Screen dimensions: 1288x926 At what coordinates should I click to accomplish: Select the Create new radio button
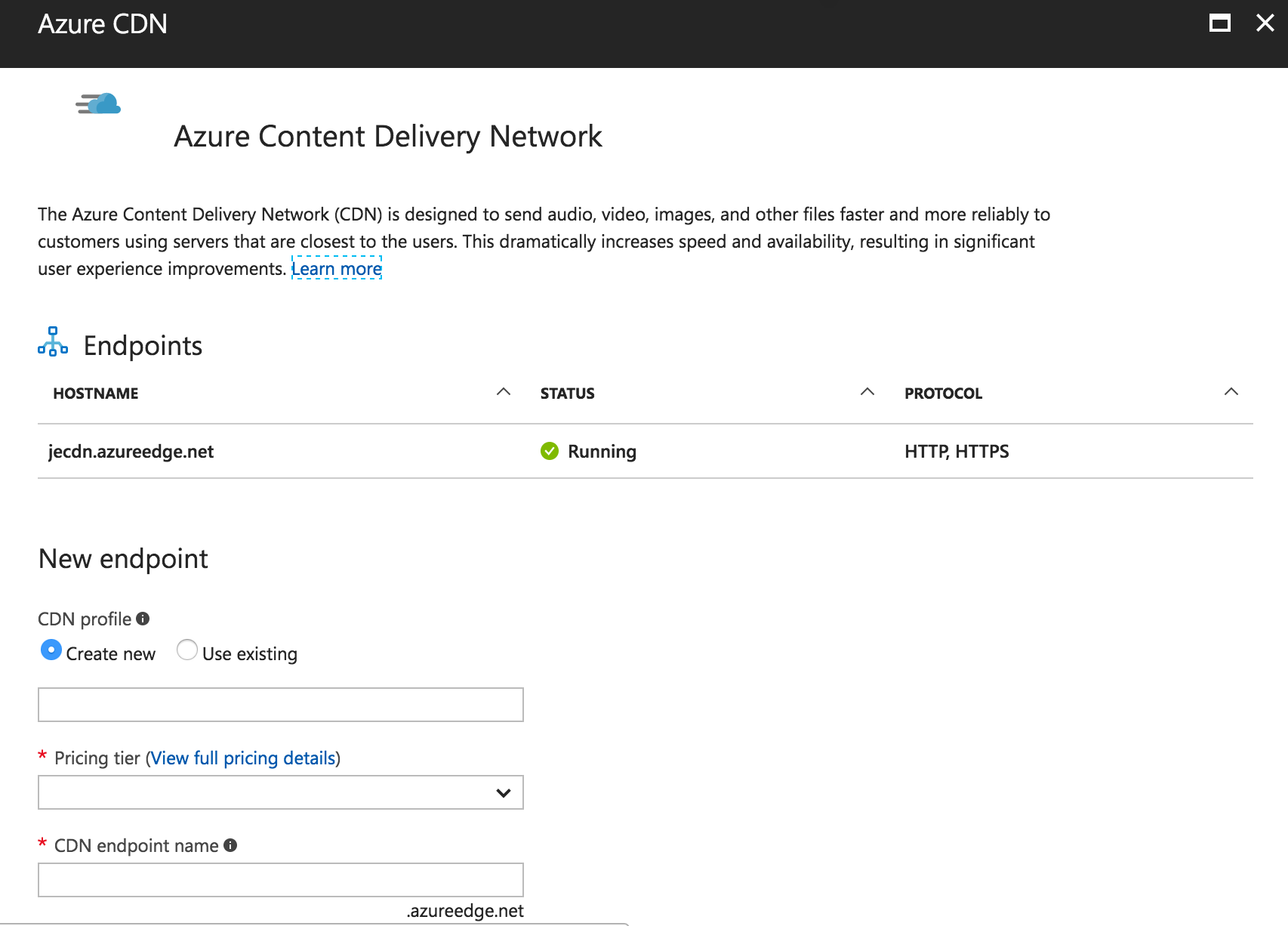click(51, 650)
